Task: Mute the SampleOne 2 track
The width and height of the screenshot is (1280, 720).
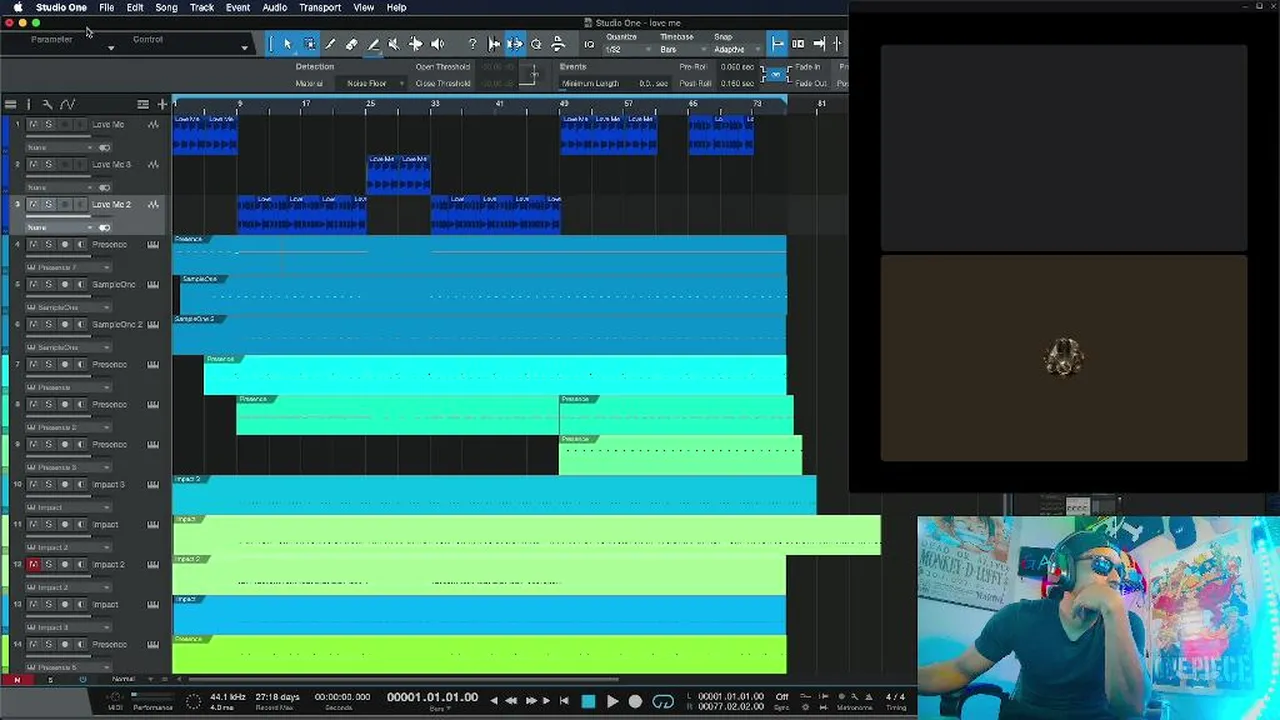Action: coord(33,325)
